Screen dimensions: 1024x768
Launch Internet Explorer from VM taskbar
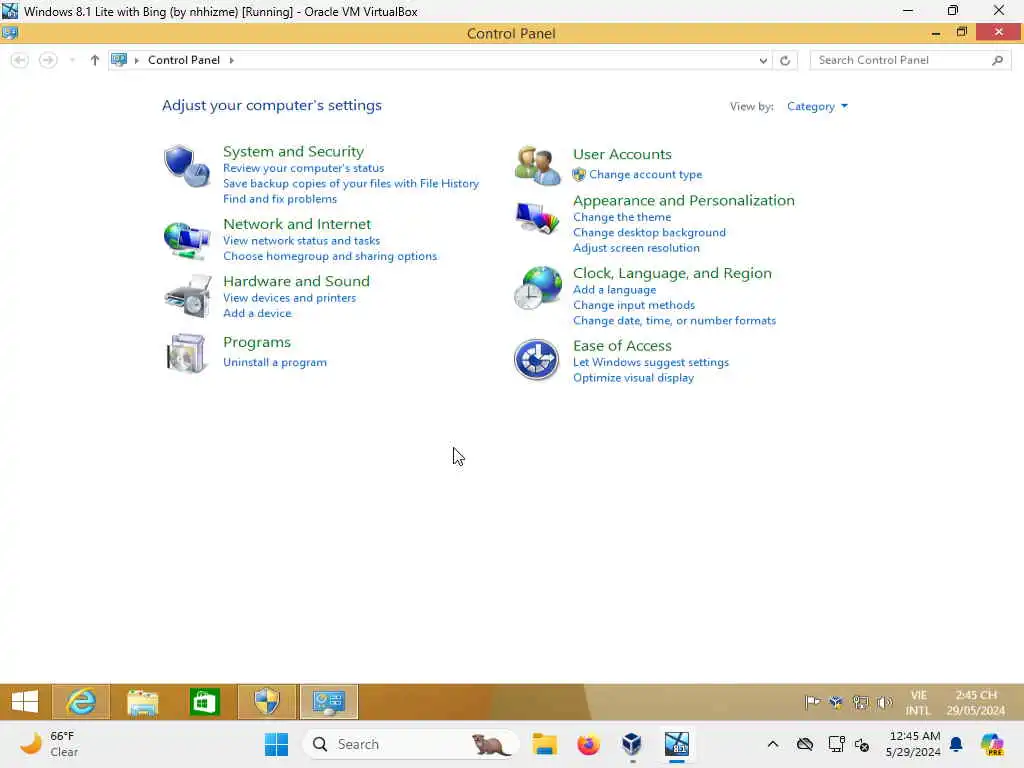[x=81, y=702]
